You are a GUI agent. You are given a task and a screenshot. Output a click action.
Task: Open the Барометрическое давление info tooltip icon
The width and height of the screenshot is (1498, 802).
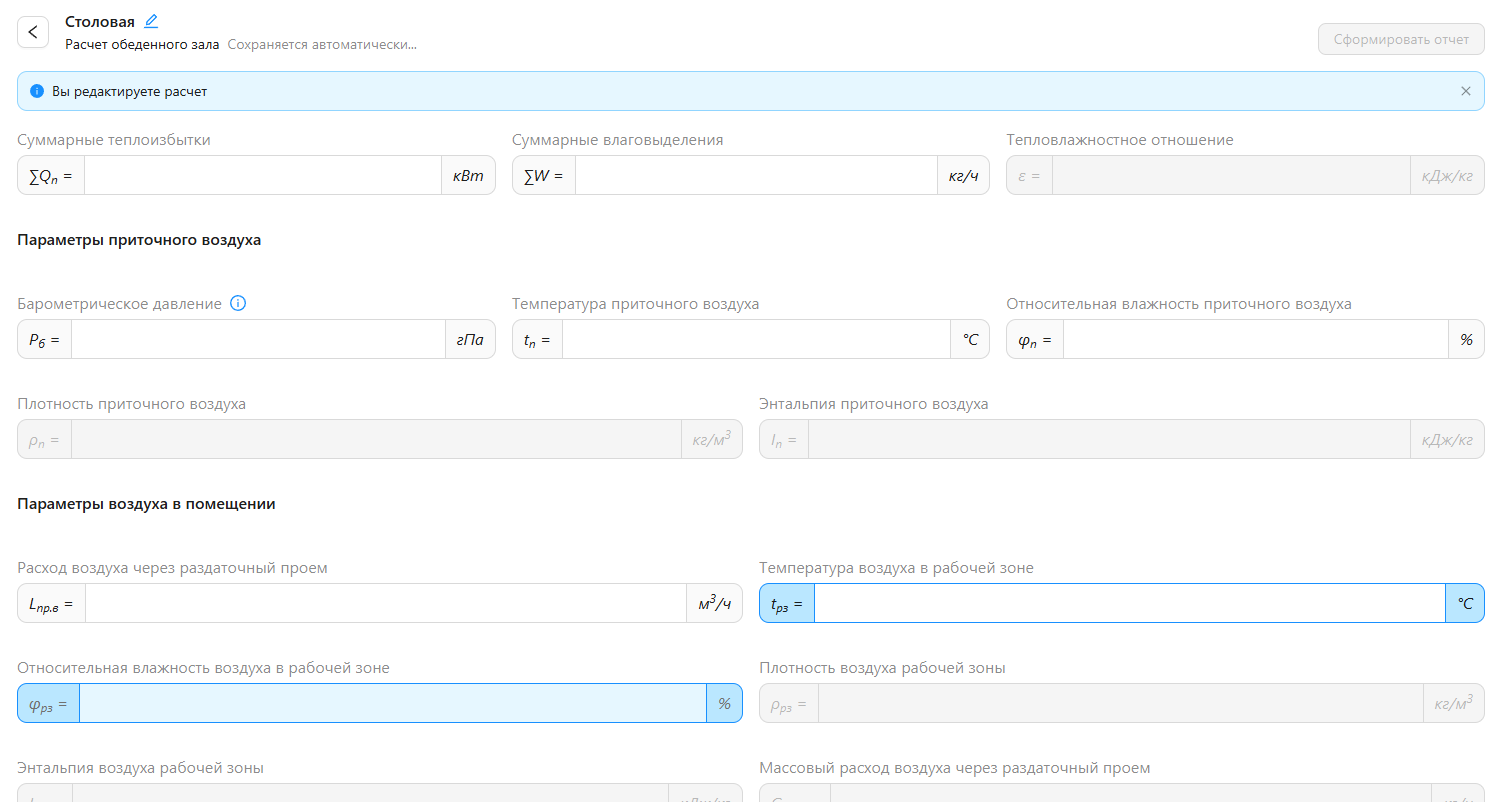click(238, 304)
